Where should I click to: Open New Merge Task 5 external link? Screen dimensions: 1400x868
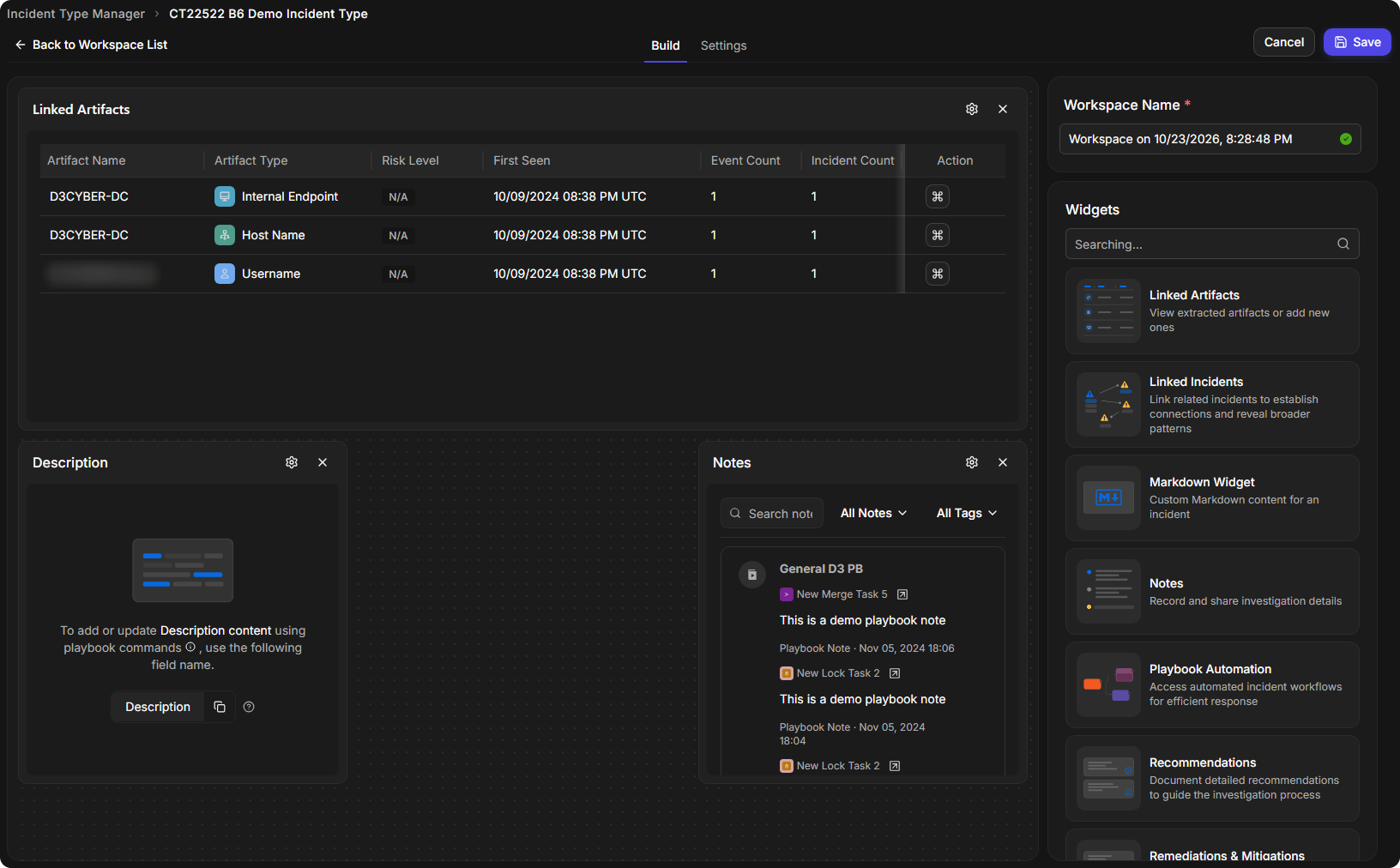coord(902,594)
